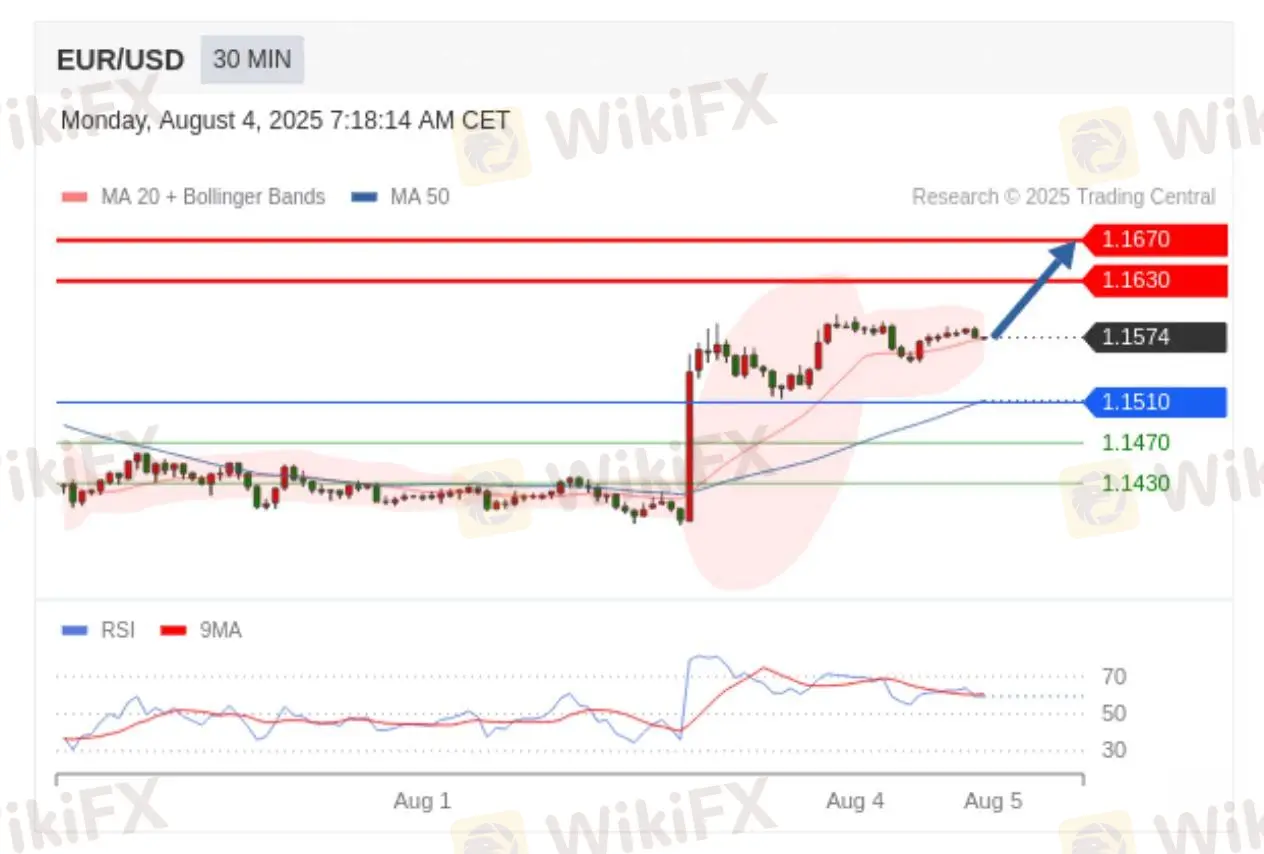The width and height of the screenshot is (1264, 854).
Task: Click the Aug 1 date axis label
Action: [422, 801]
